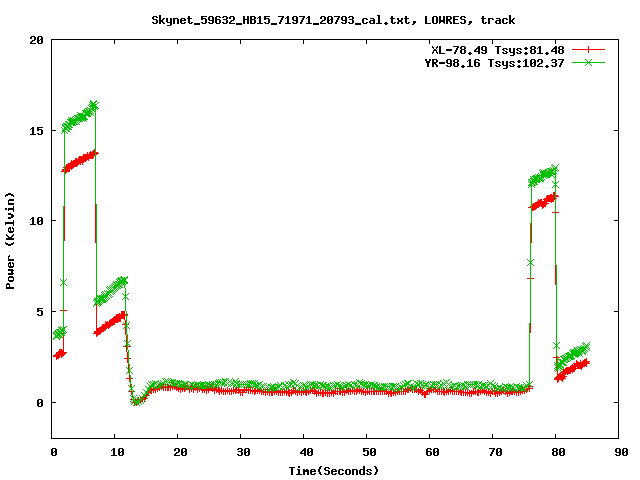Viewport: 640px width, 480px height.
Task: Click x-axis tick label 40
Action: pos(306,452)
